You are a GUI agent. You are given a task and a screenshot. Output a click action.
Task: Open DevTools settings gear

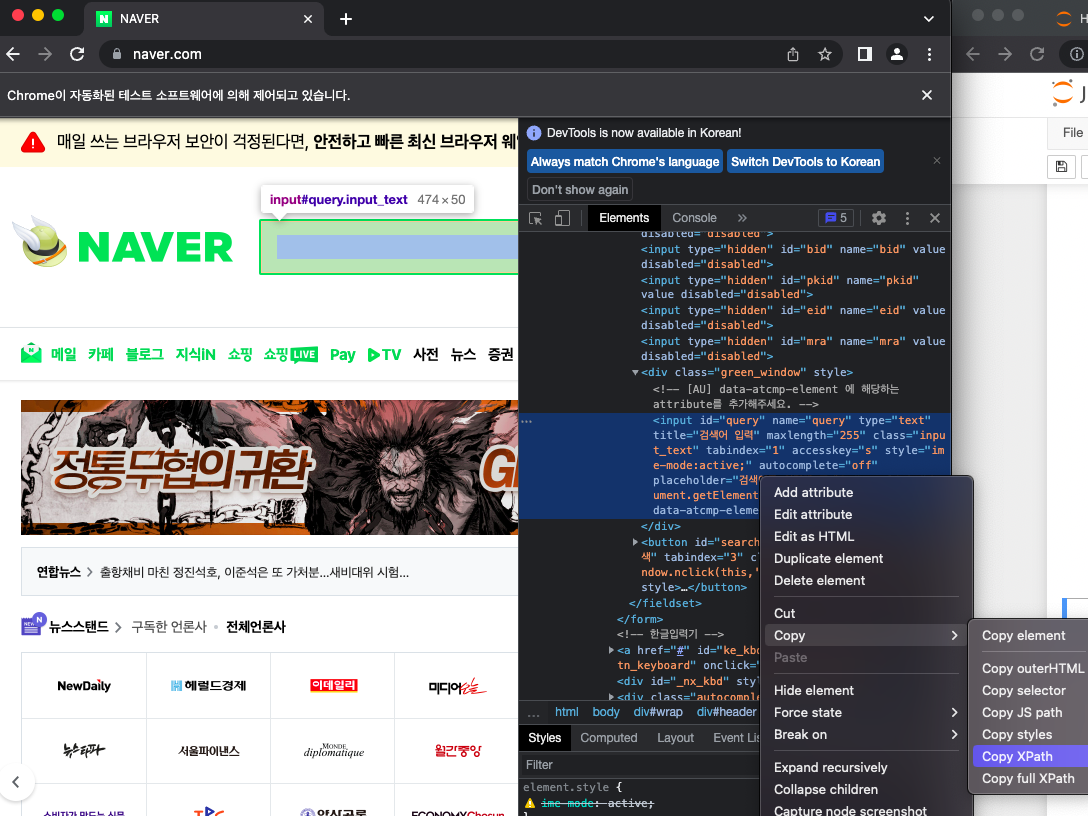[878, 218]
